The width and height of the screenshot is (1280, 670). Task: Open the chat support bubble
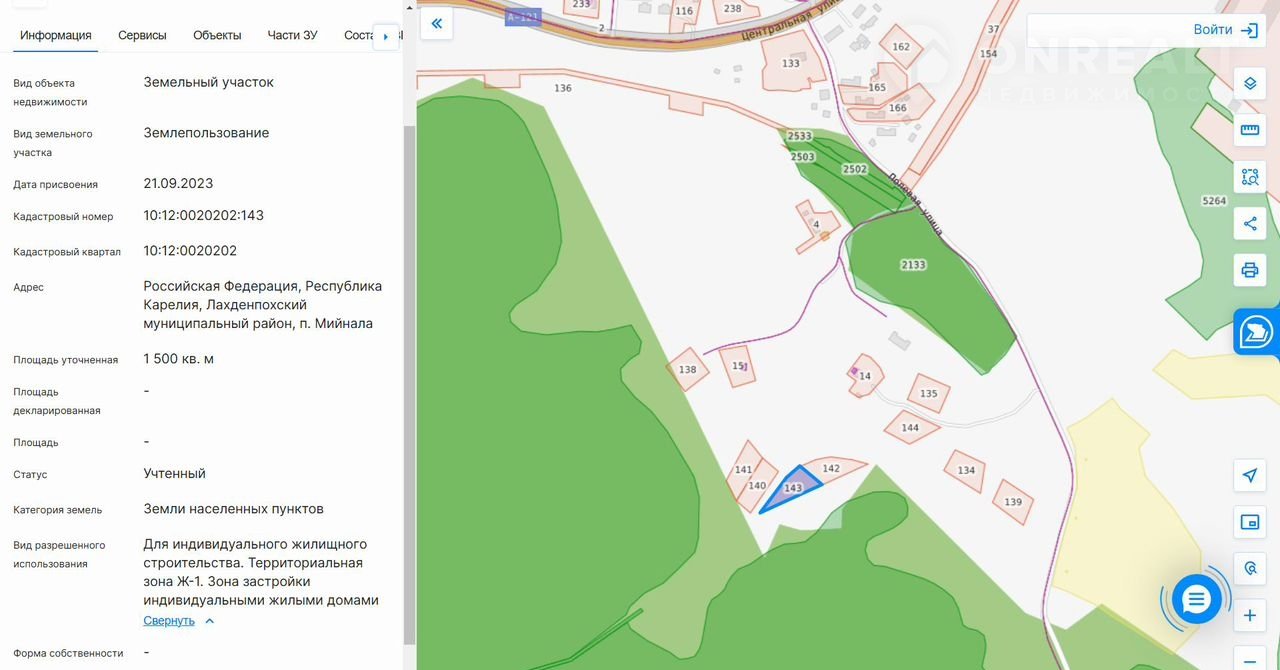1195,599
